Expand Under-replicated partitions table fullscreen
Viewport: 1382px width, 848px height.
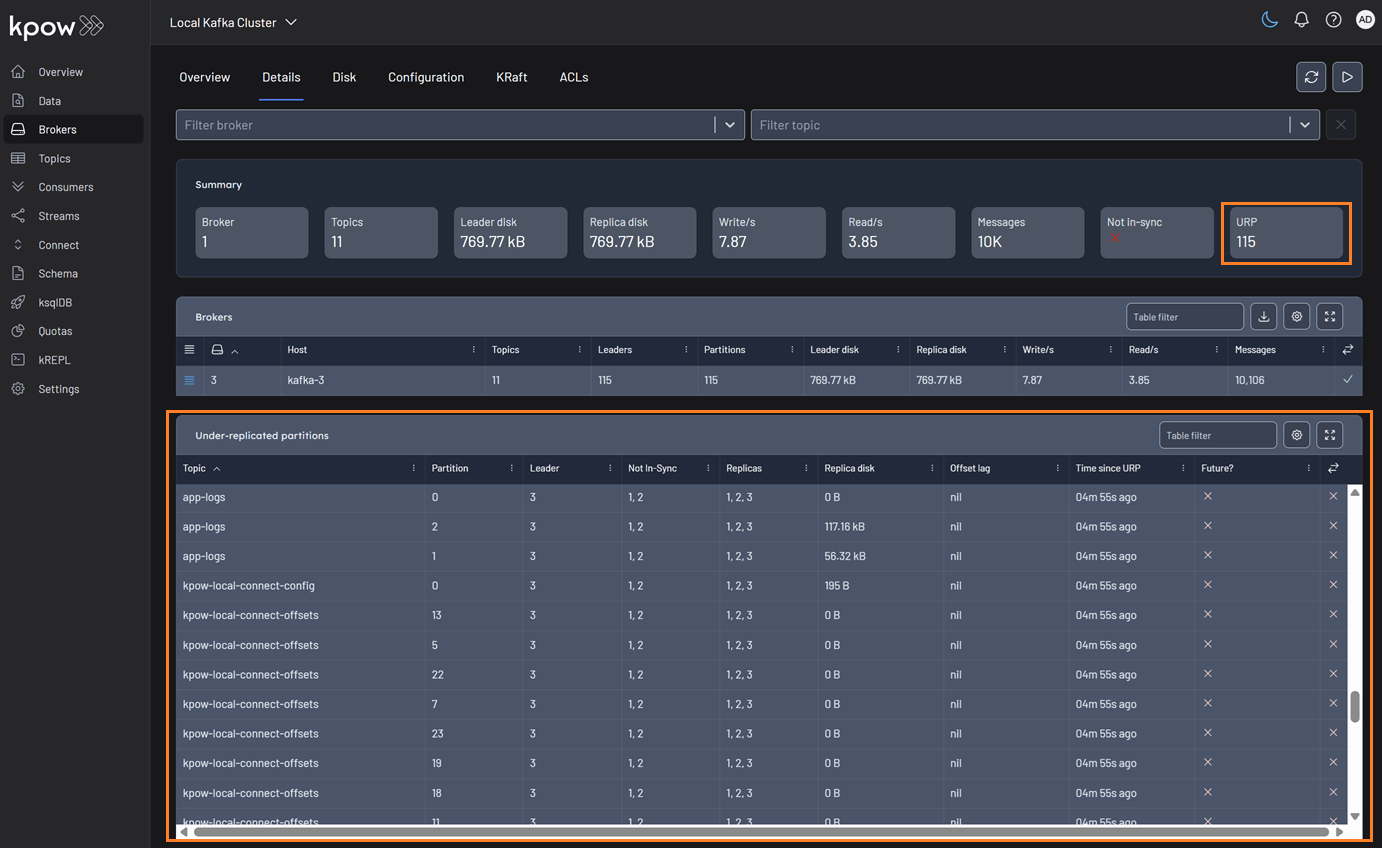1329,435
